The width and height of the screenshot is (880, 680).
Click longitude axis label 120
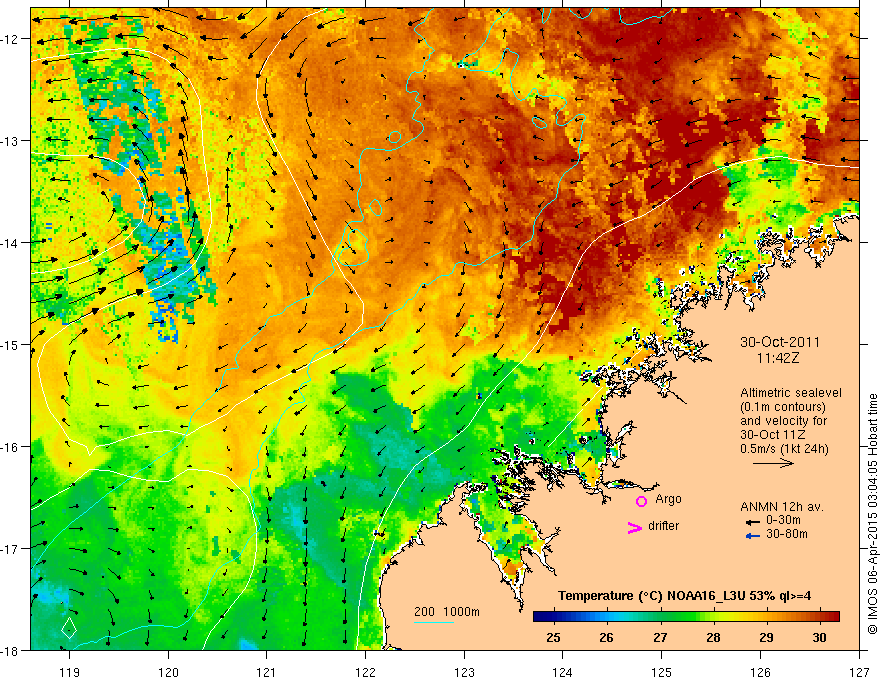tap(168, 672)
